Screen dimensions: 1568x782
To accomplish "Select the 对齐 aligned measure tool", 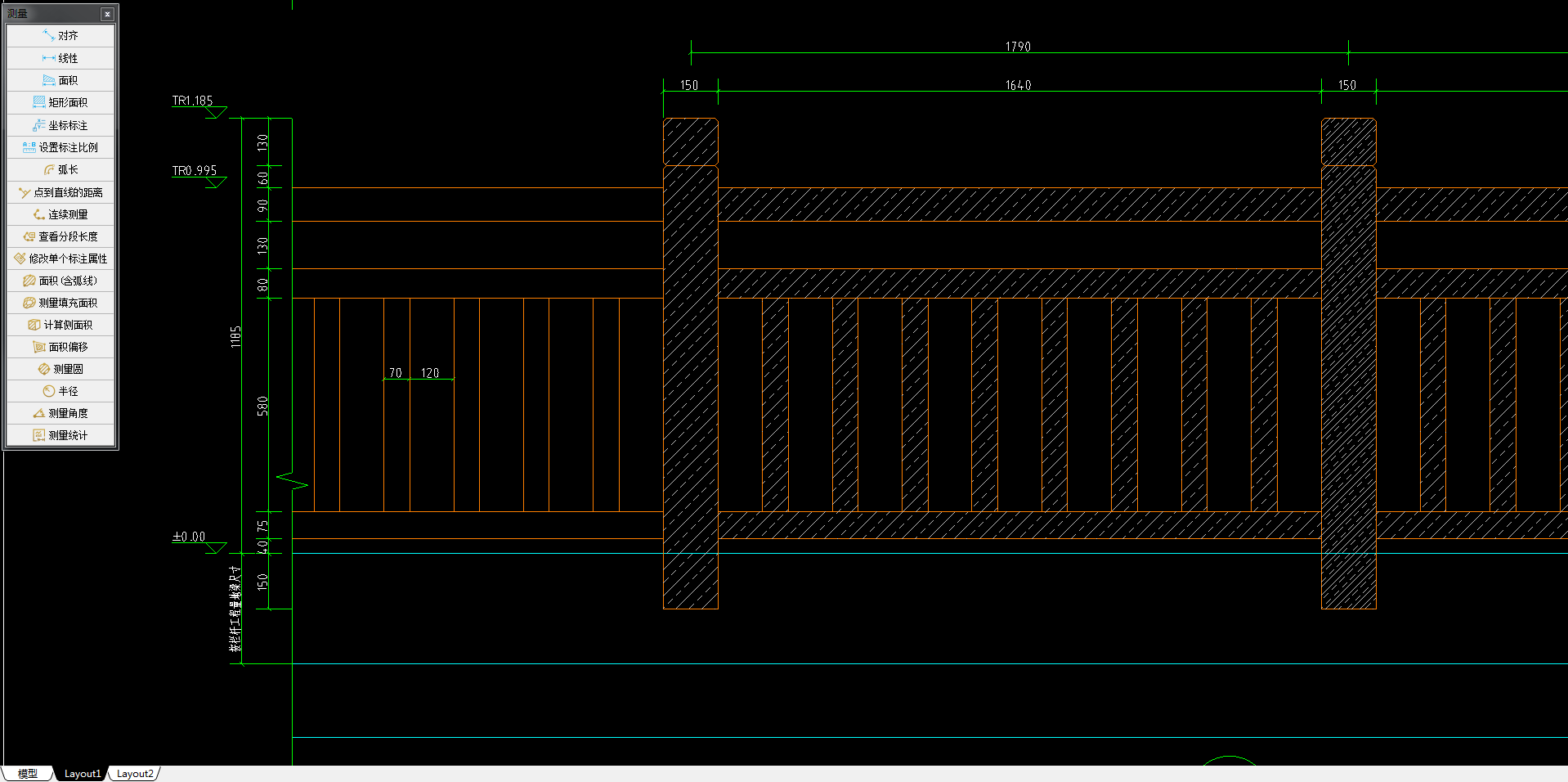I will [x=60, y=36].
